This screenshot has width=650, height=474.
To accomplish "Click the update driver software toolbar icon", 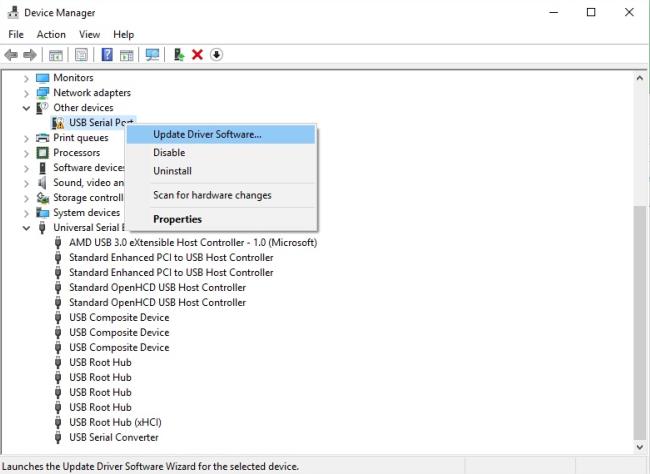I will pos(179,54).
